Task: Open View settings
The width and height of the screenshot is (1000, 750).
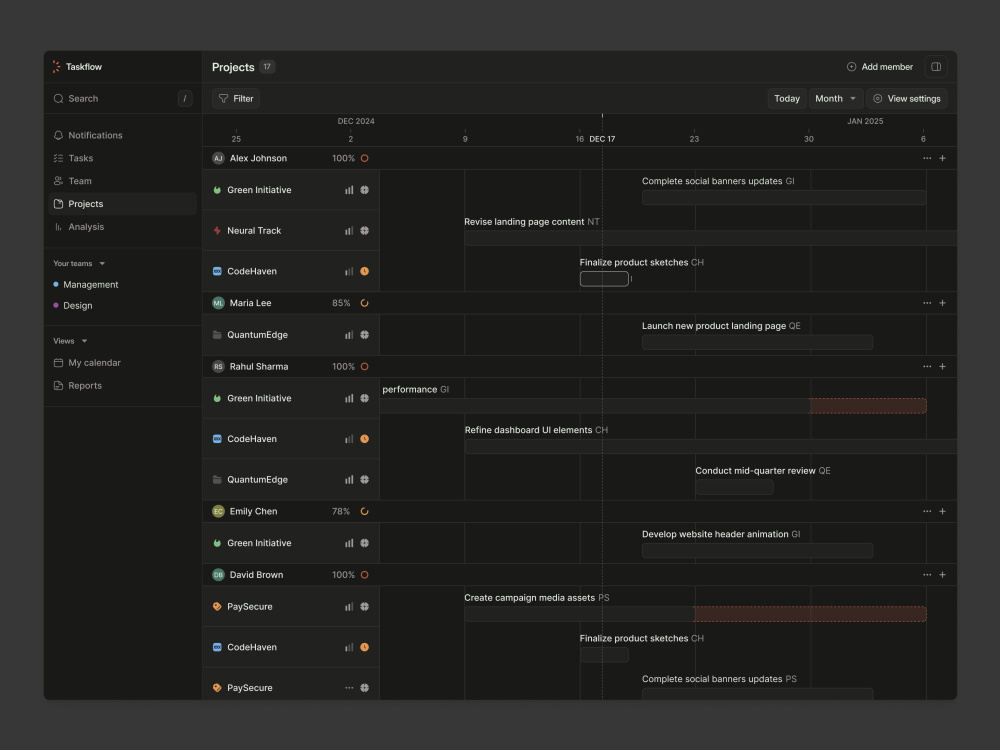Action: [906, 98]
